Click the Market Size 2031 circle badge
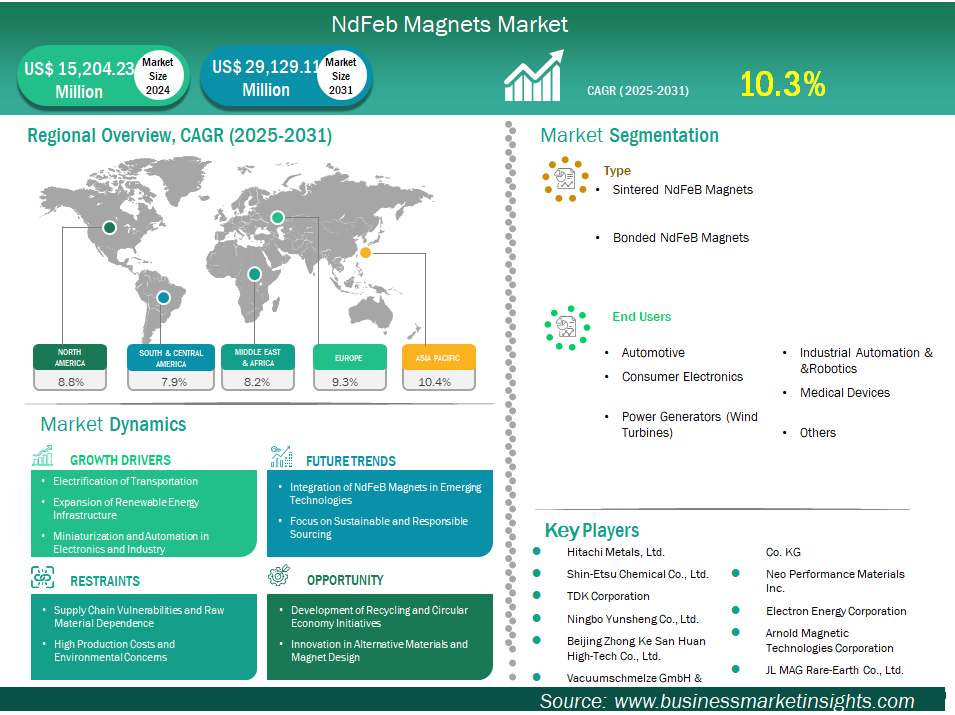This screenshot has width=955, height=715. pyautogui.click(x=341, y=76)
